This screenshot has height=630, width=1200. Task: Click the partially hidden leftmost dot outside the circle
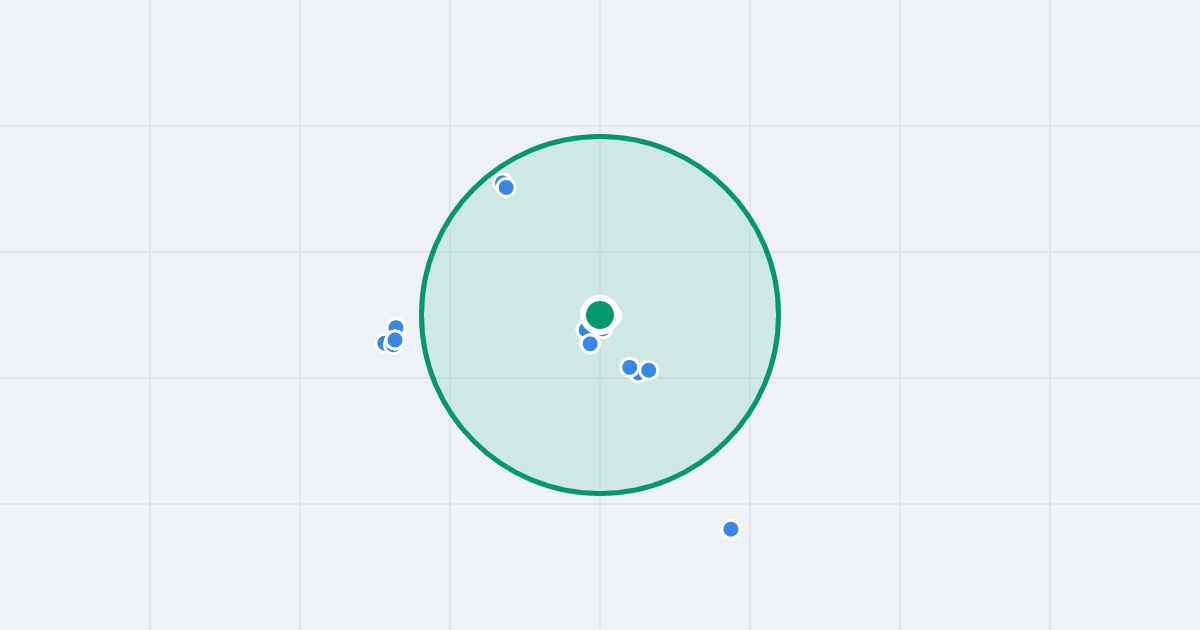381,343
